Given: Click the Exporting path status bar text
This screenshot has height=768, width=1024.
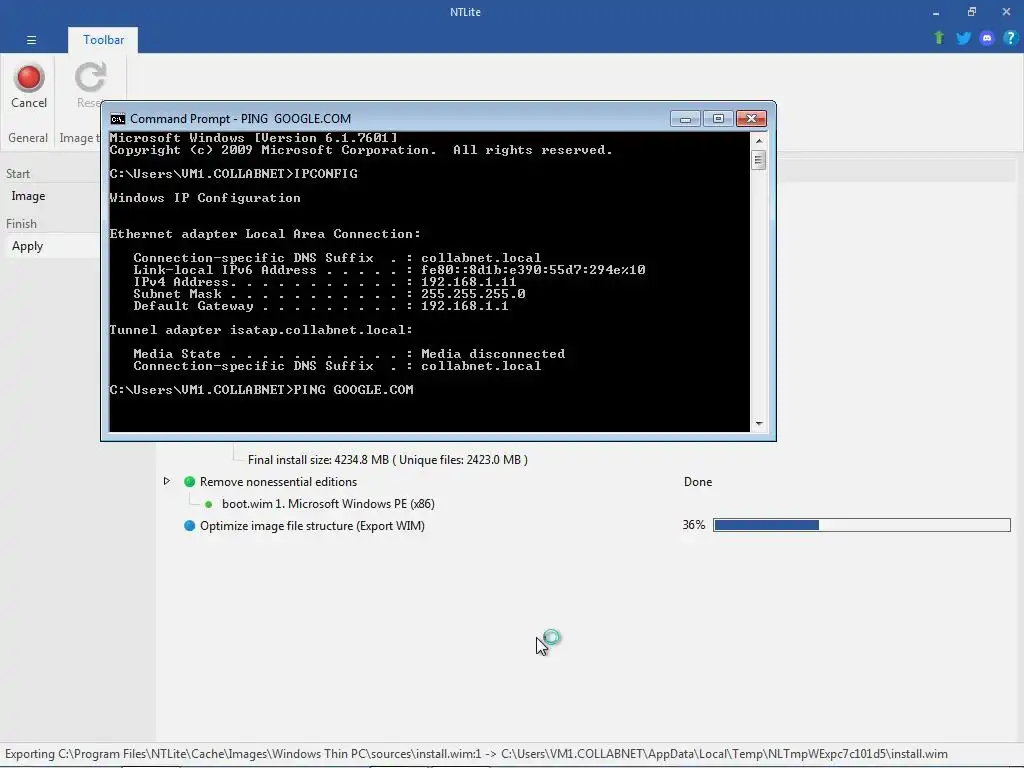Looking at the screenshot, I should (x=476, y=754).
